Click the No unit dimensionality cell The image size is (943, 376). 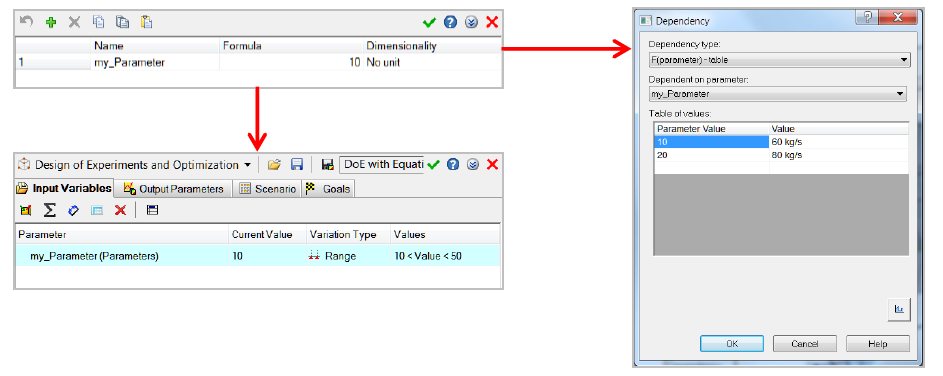tap(432, 62)
